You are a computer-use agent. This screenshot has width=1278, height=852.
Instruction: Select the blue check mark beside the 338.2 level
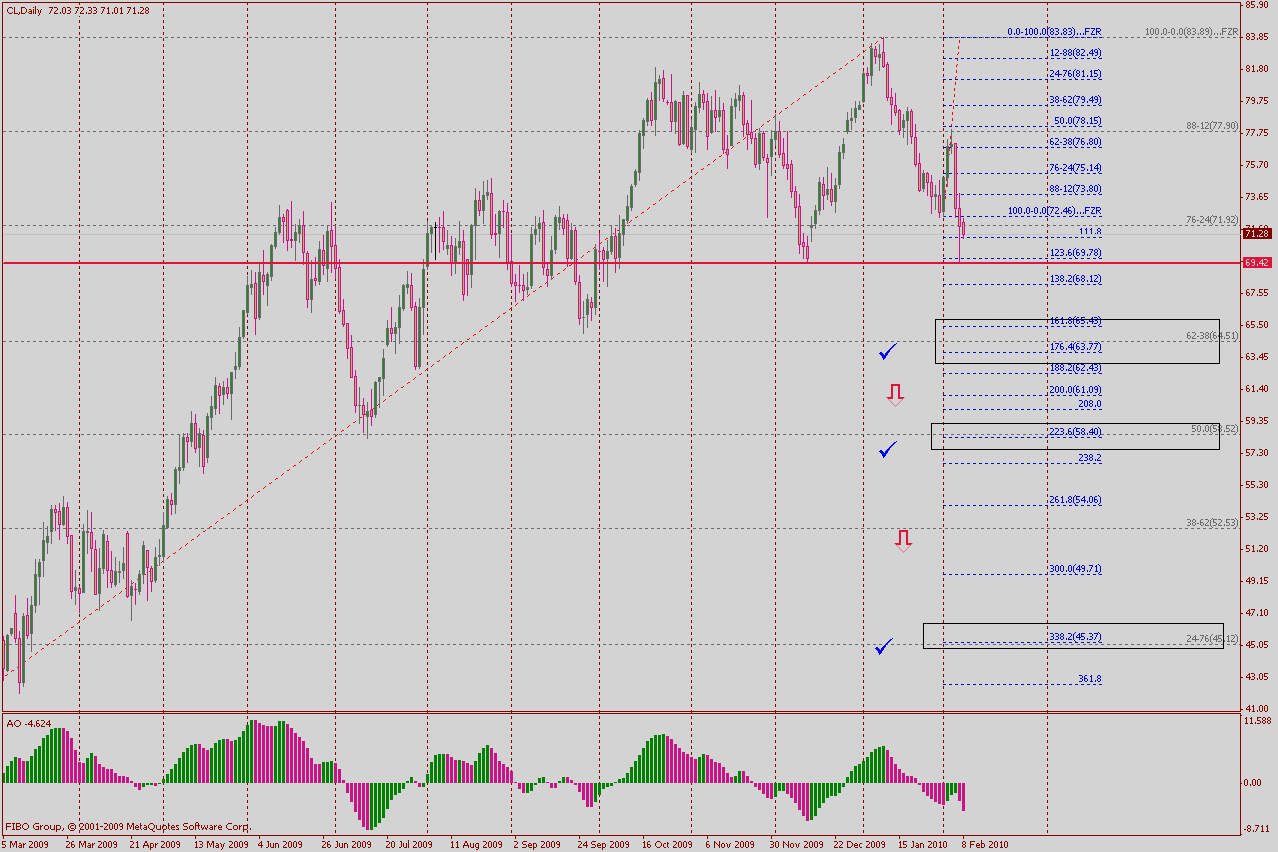[x=885, y=647]
